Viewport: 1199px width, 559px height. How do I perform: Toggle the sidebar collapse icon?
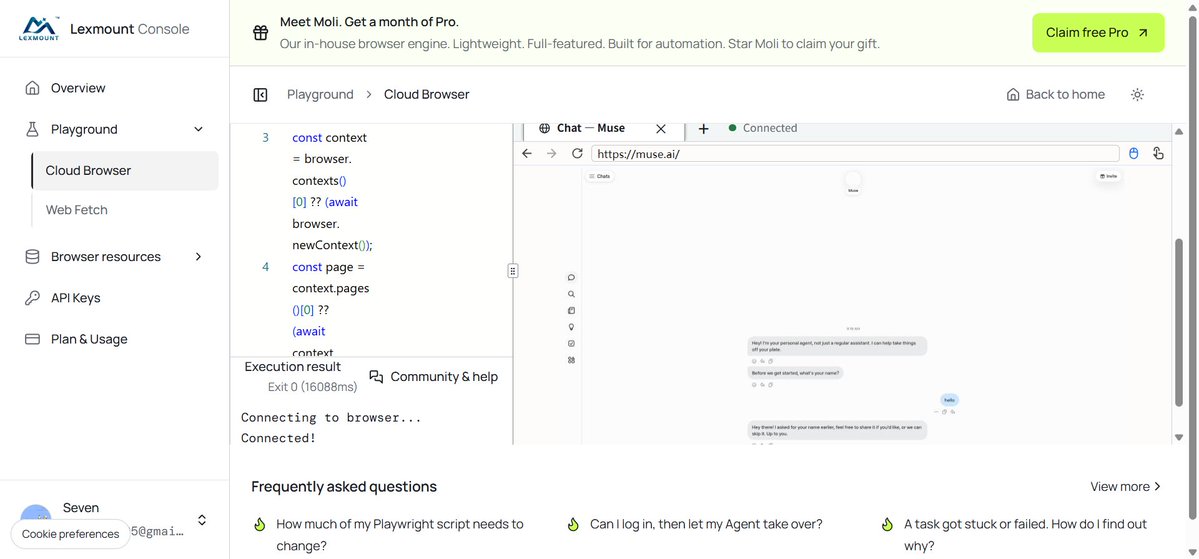pos(260,95)
